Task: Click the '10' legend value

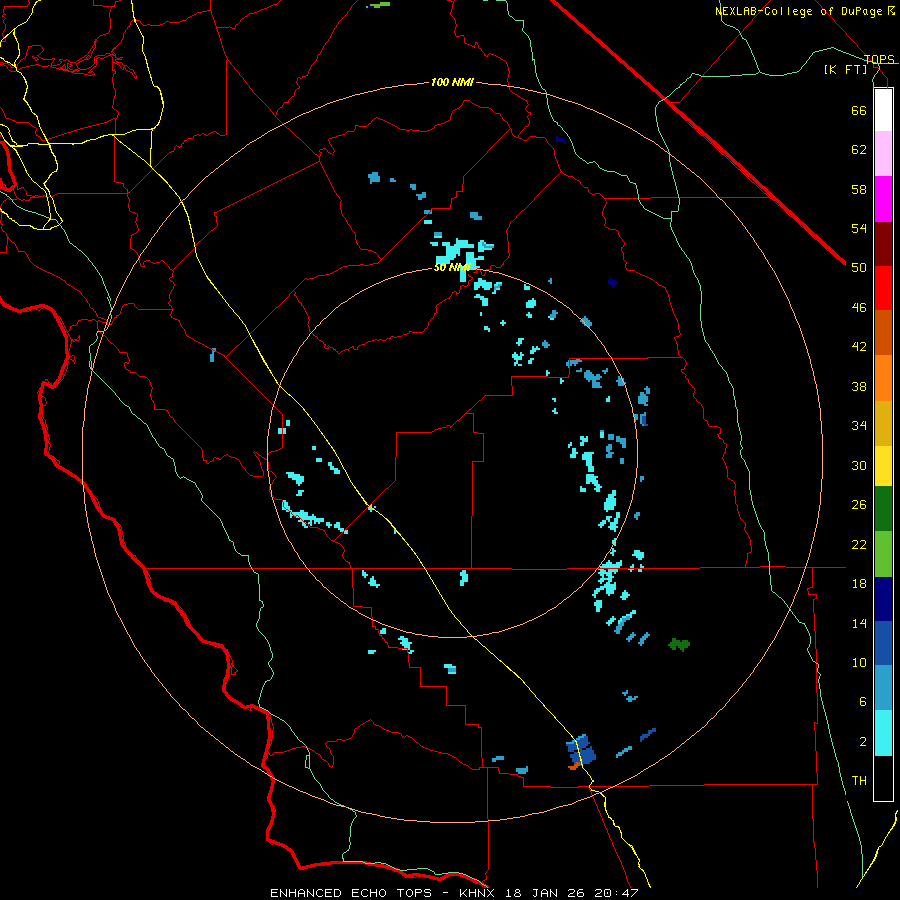Action: point(859,663)
